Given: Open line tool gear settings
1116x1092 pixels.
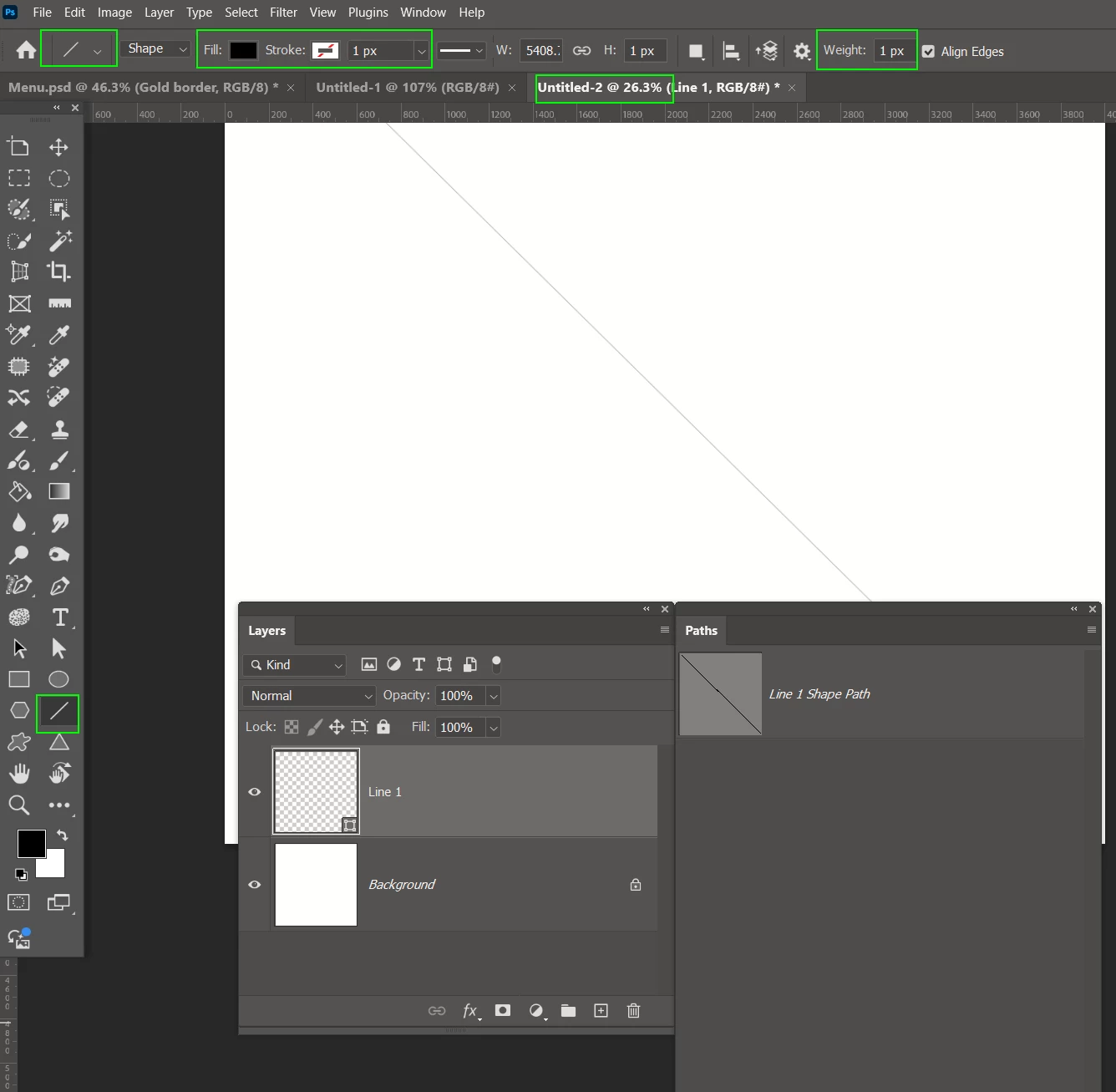Looking at the screenshot, I should pyautogui.click(x=802, y=51).
